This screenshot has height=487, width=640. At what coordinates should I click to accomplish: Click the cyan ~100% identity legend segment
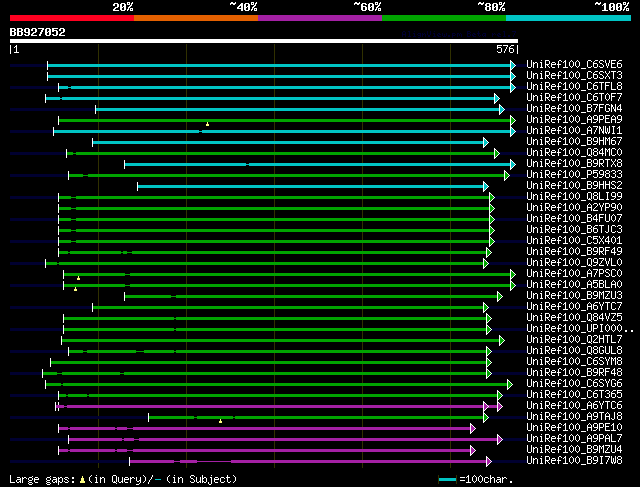point(568,18)
